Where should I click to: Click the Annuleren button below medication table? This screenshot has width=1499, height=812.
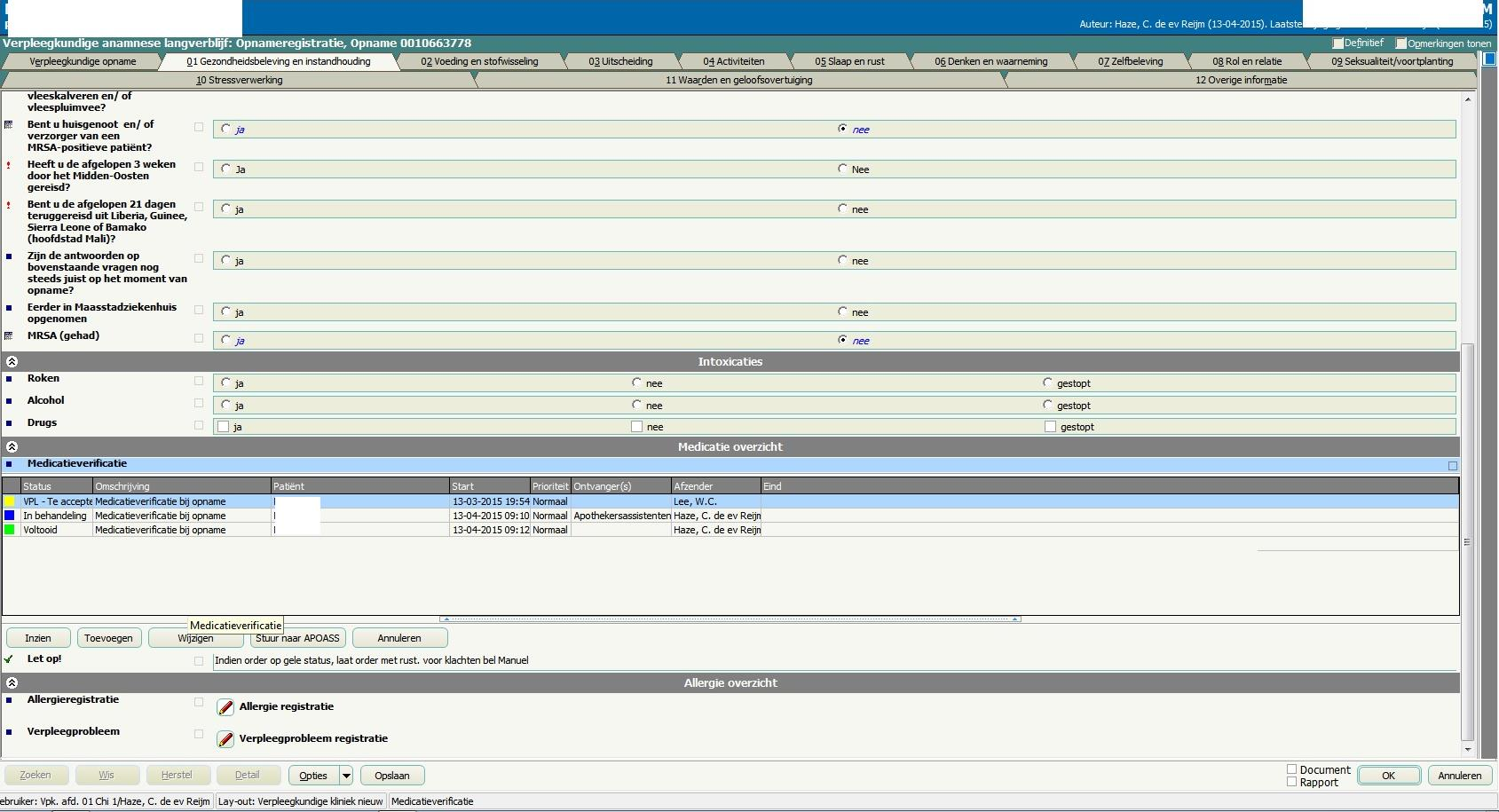(x=399, y=638)
